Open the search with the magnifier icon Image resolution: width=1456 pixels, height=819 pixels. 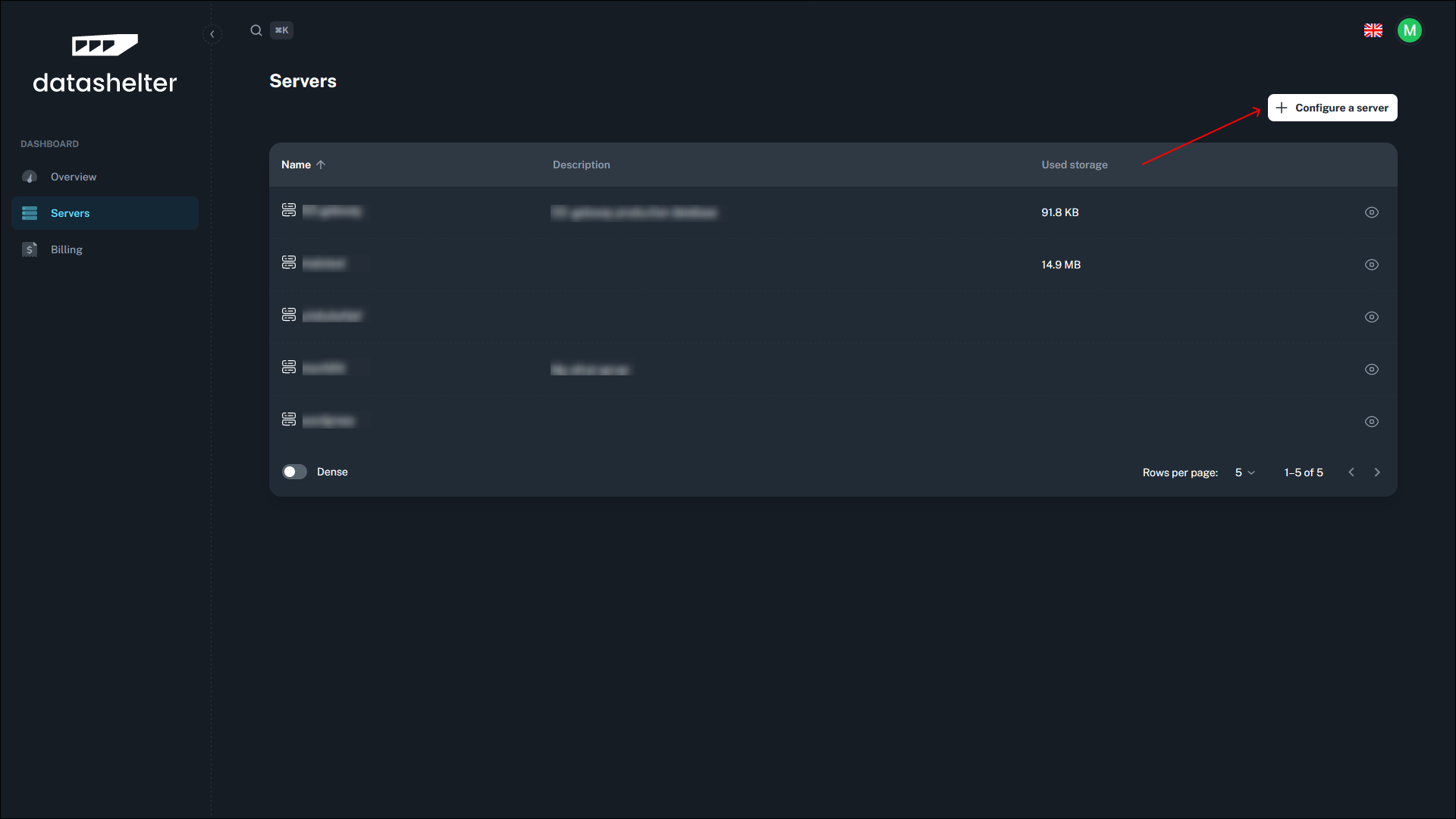pos(256,30)
